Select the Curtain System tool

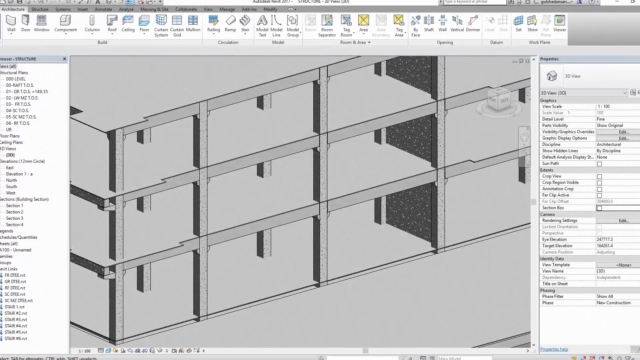coord(161,26)
